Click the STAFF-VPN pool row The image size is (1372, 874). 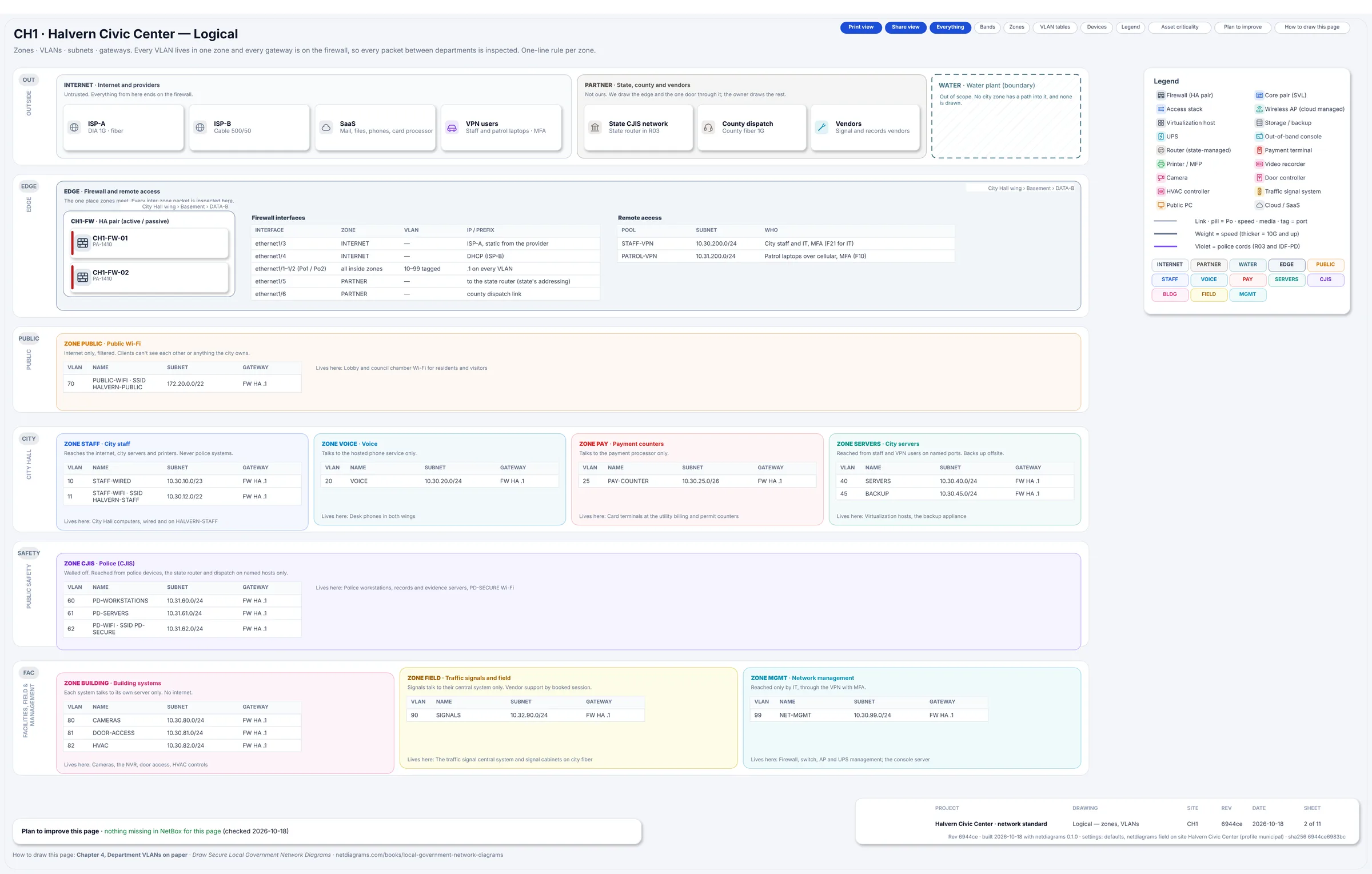(x=786, y=244)
